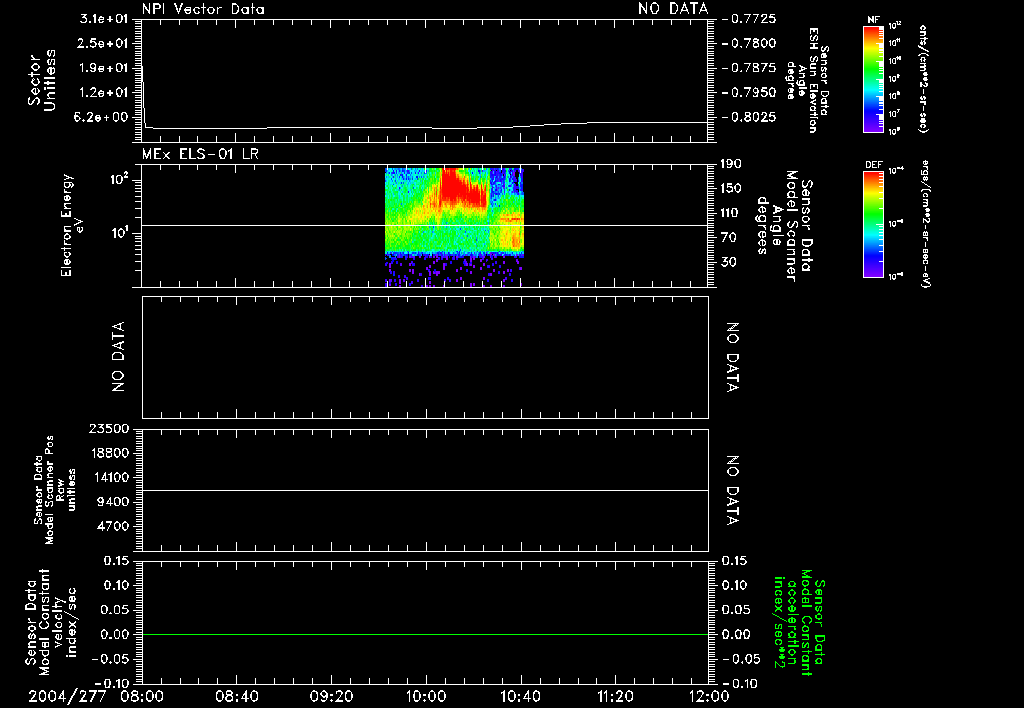1024x708 pixels.
Task: Select the MEx ELS-01 LR panel title
Action: pos(200,154)
